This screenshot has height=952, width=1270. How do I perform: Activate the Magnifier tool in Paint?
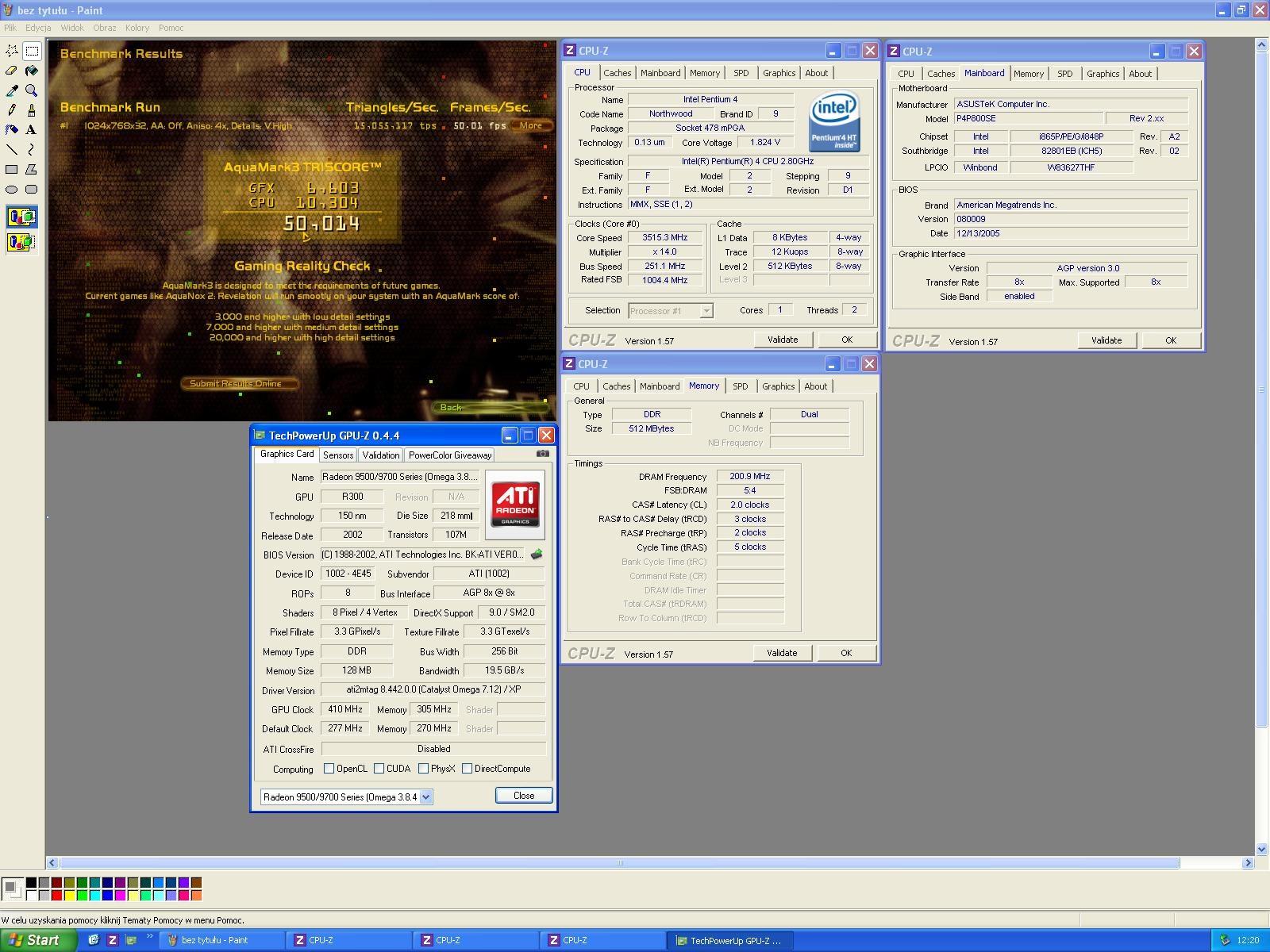click(32, 90)
